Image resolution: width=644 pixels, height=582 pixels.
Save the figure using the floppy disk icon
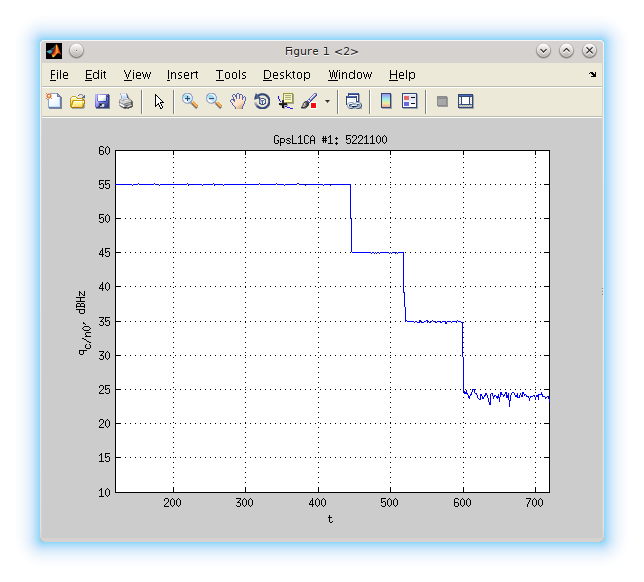[x=102, y=101]
